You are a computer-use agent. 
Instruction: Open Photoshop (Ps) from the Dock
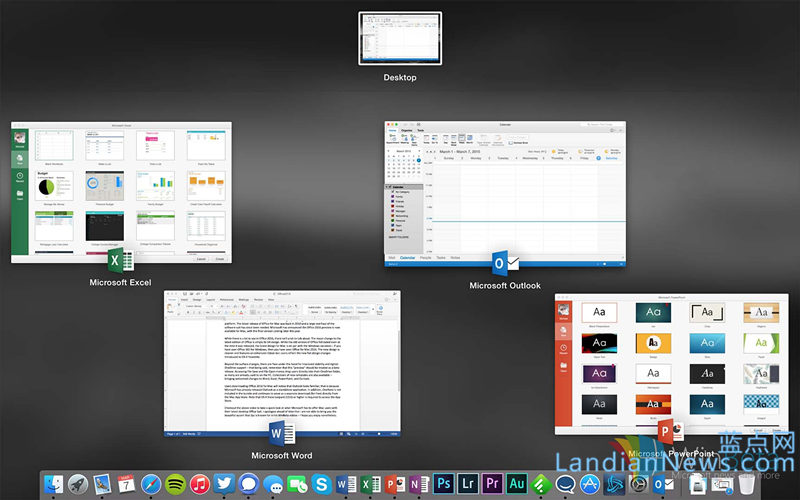[x=444, y=483]
